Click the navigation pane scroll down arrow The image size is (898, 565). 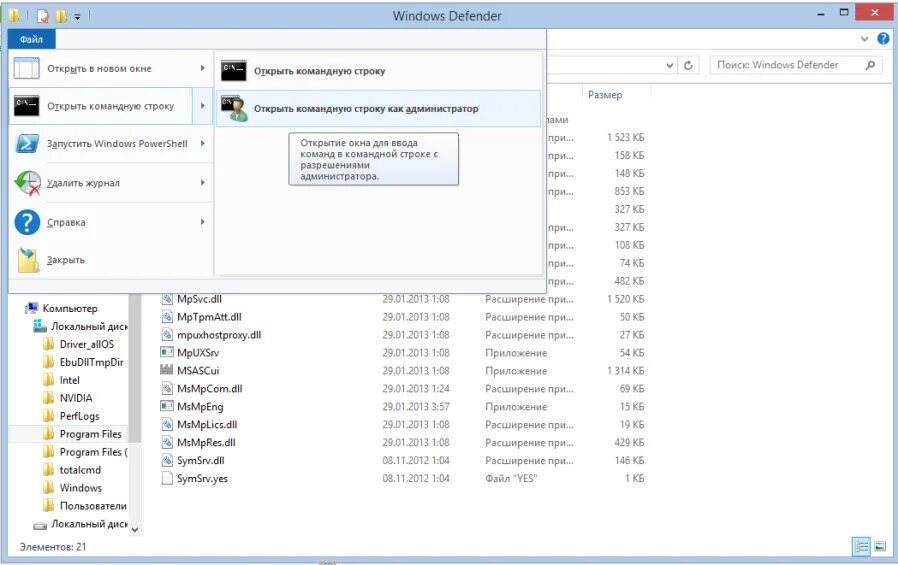pos(135,530)
